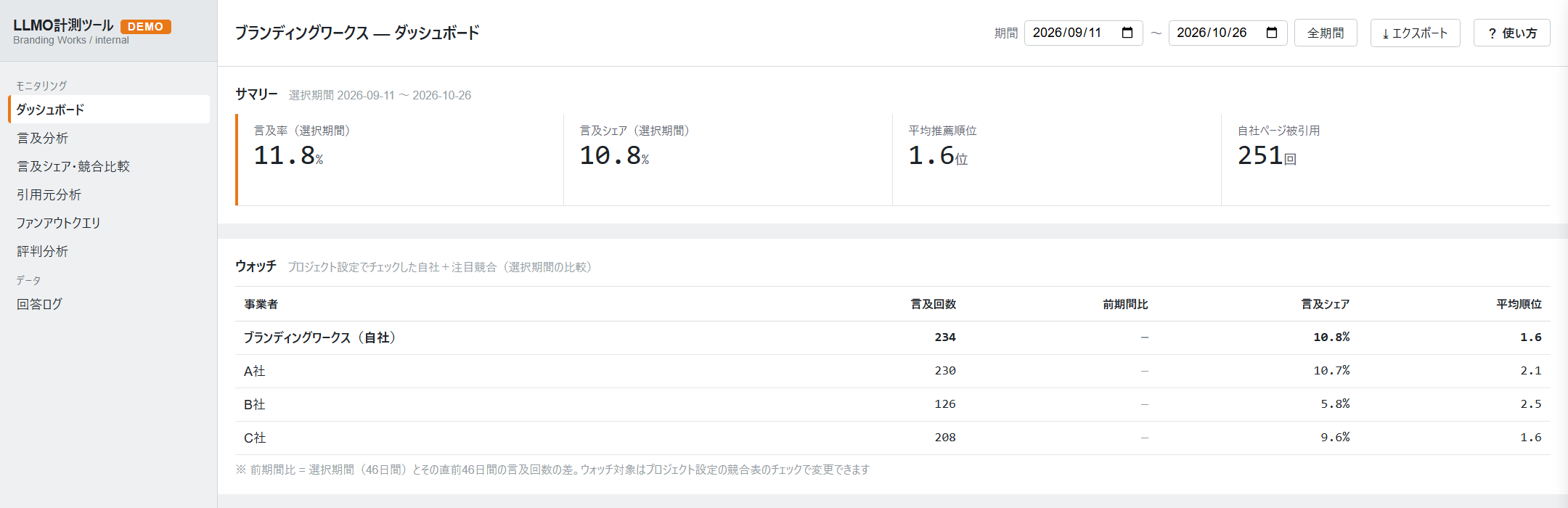Select the 全期間 all-period button
The image size is (1568, 508).
click(x=1326, y=33)
